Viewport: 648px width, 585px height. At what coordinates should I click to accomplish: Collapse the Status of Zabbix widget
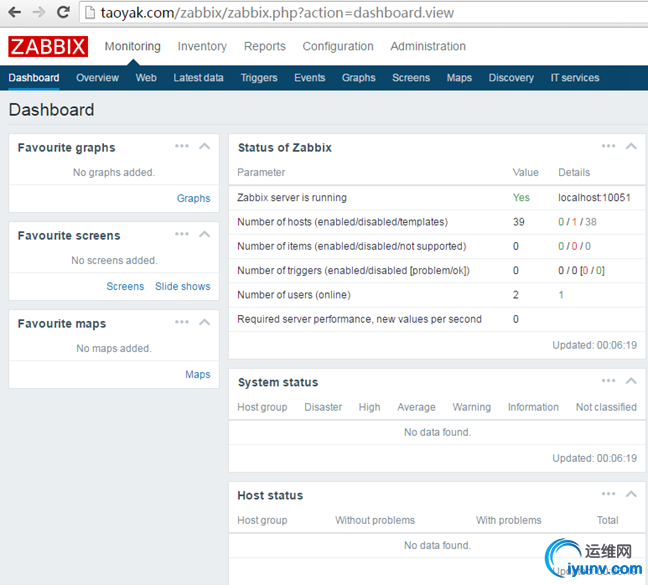pos(631,146)
